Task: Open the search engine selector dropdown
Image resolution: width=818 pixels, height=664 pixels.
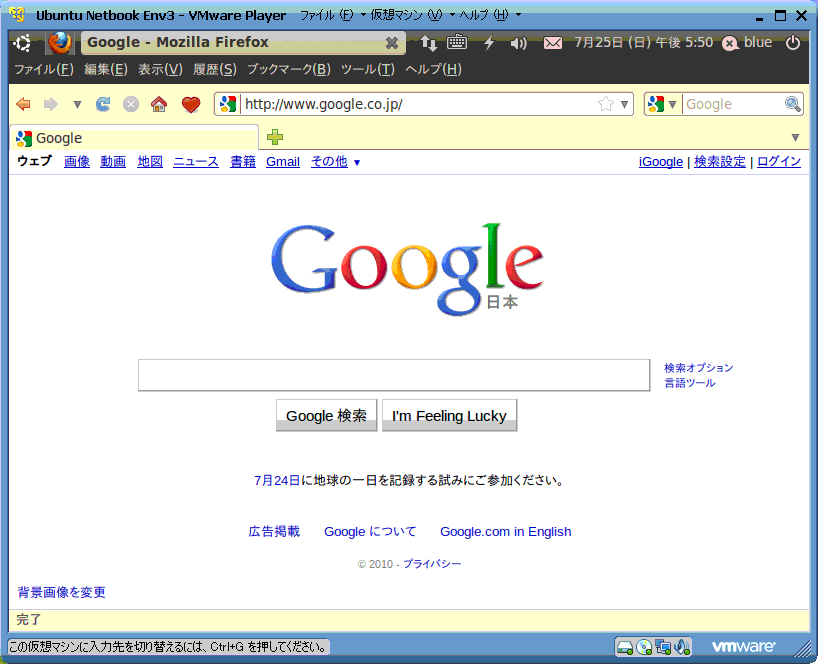Action: pos(672,104)
